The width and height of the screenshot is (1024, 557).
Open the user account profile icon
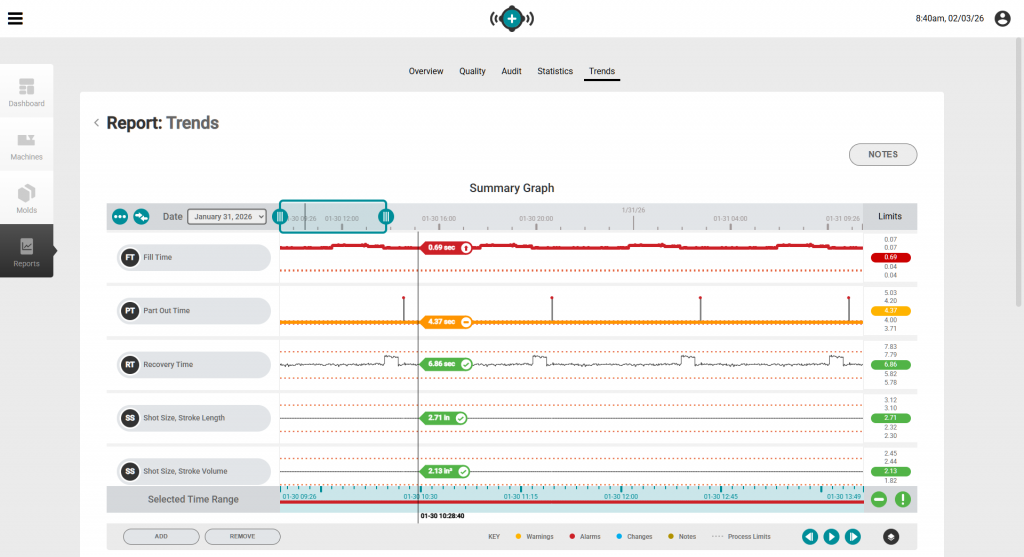point(1002,18)
